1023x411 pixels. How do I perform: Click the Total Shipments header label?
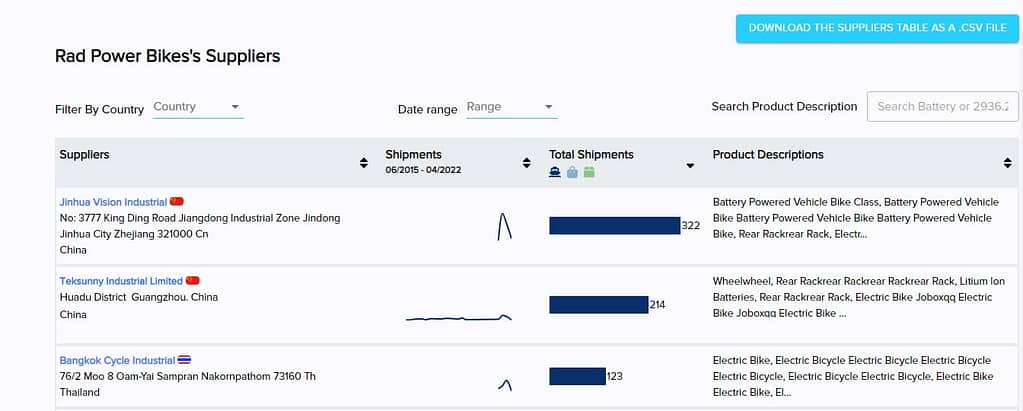[x=591, y=155]
